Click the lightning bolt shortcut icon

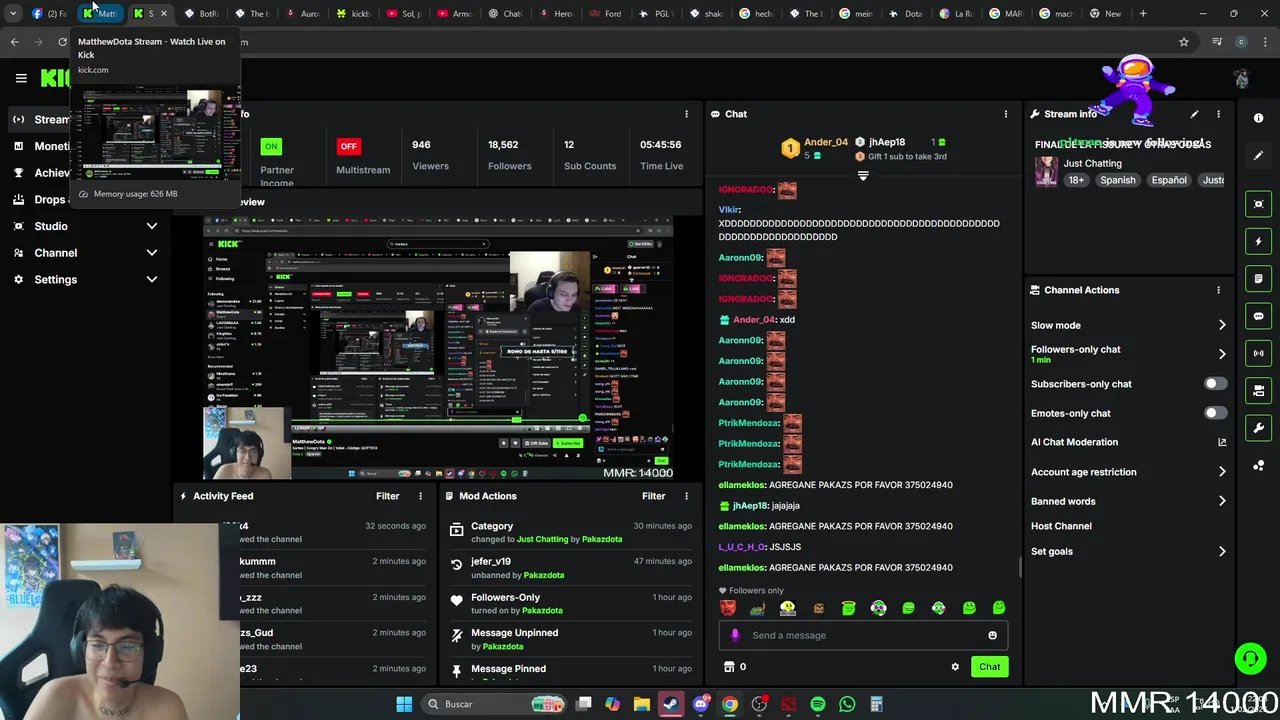click(x=1258, y=241)
